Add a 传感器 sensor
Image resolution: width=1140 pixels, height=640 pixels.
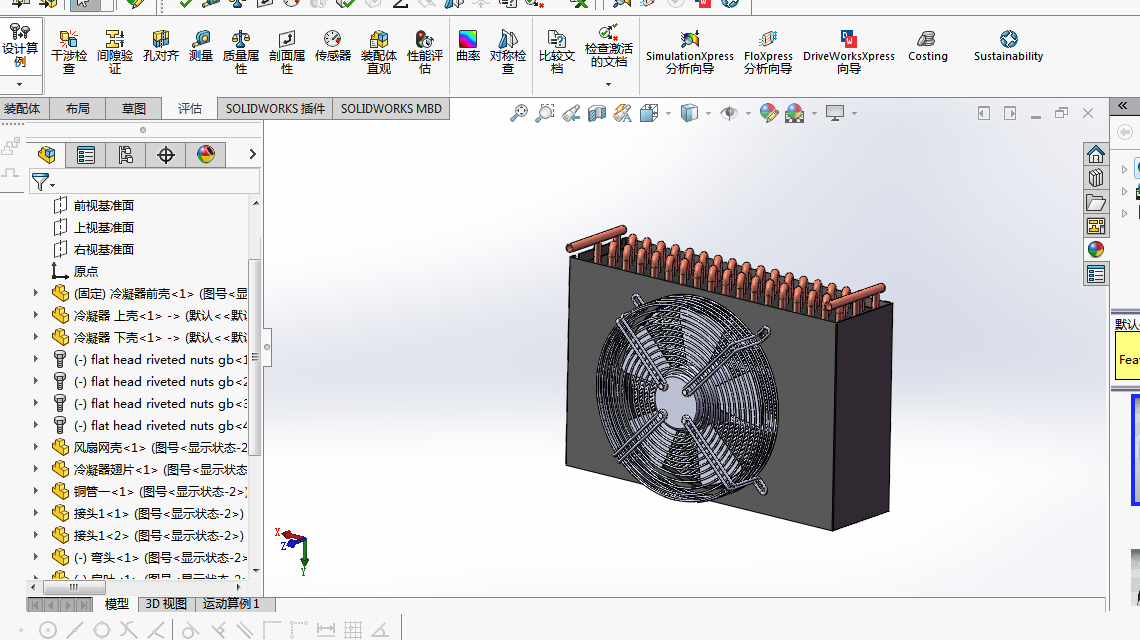coord(332,45)
